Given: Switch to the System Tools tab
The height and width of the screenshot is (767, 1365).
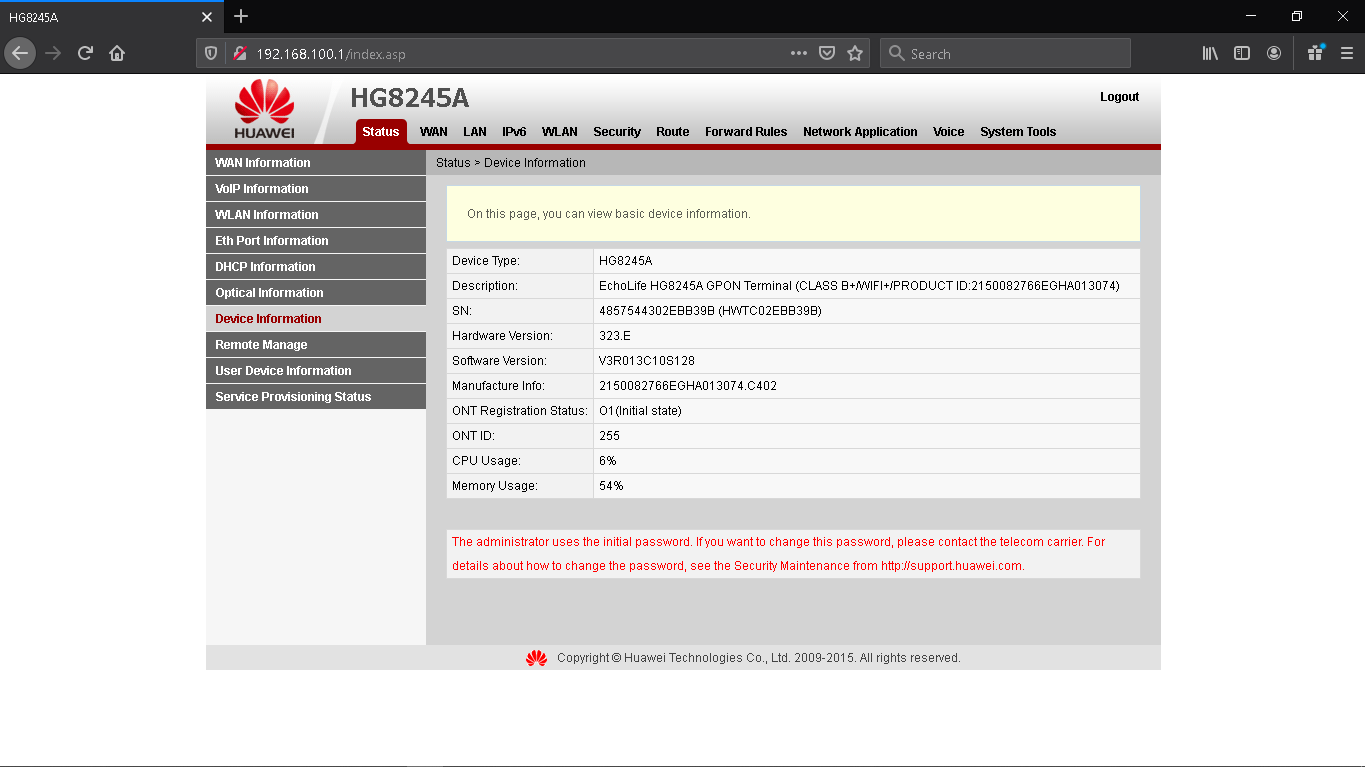Looking at the screenshot, I should pyautogui.click(x=1017, y=131).
